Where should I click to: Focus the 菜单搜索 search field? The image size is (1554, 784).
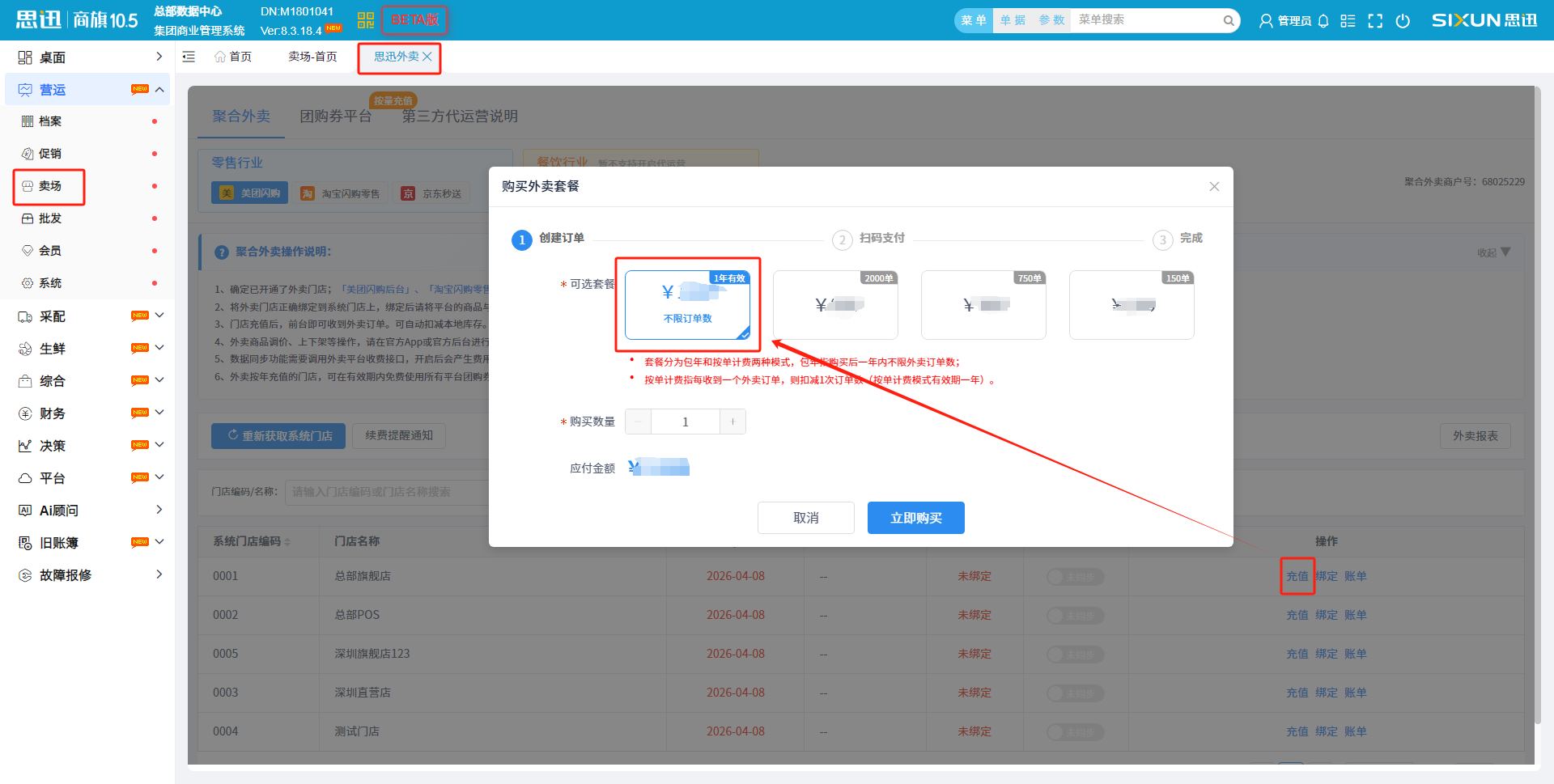coord(1145,20)
